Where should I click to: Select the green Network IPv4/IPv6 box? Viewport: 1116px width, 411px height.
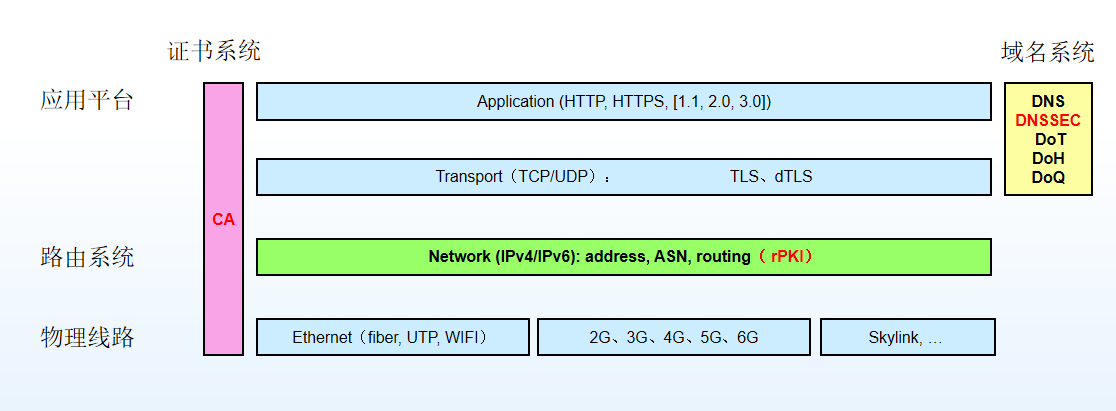623,257
